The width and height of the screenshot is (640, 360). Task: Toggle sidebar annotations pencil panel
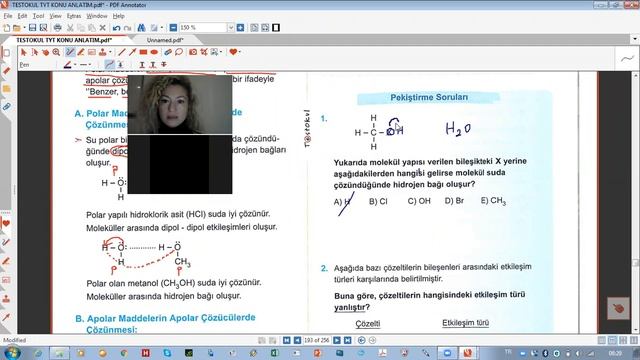point(6,71)
